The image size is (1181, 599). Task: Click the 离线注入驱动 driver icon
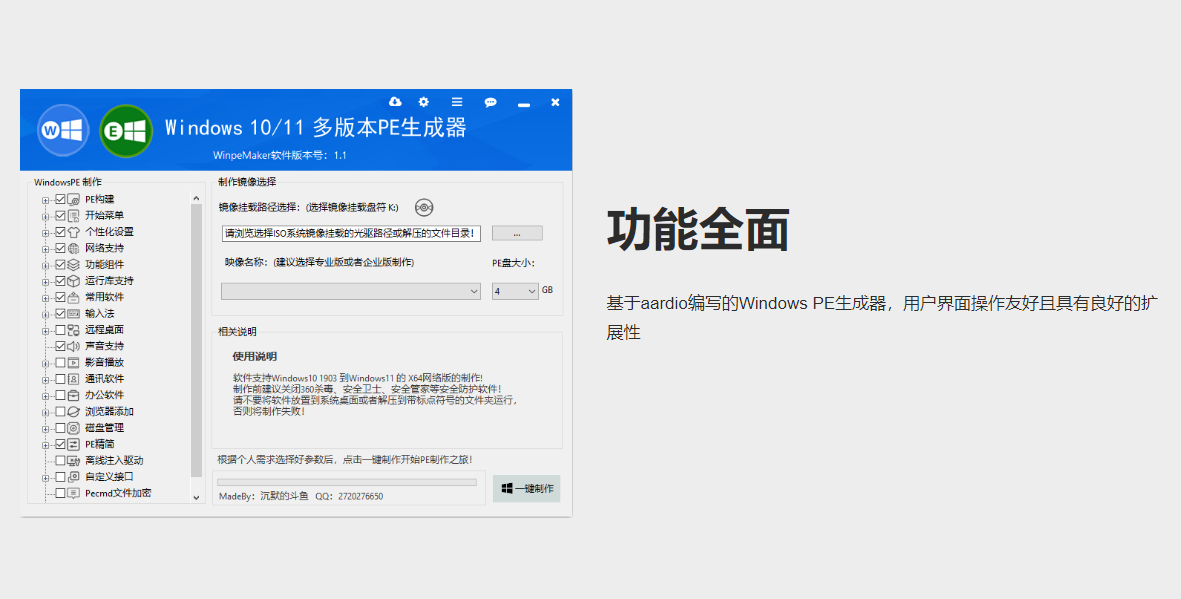tap(74, 460)
